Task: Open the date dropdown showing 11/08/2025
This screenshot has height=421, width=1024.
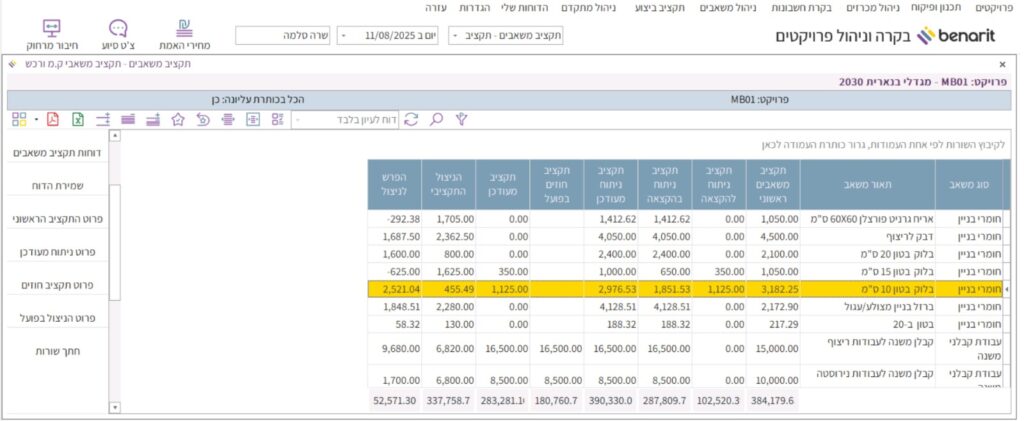Action: coord(344,35)
